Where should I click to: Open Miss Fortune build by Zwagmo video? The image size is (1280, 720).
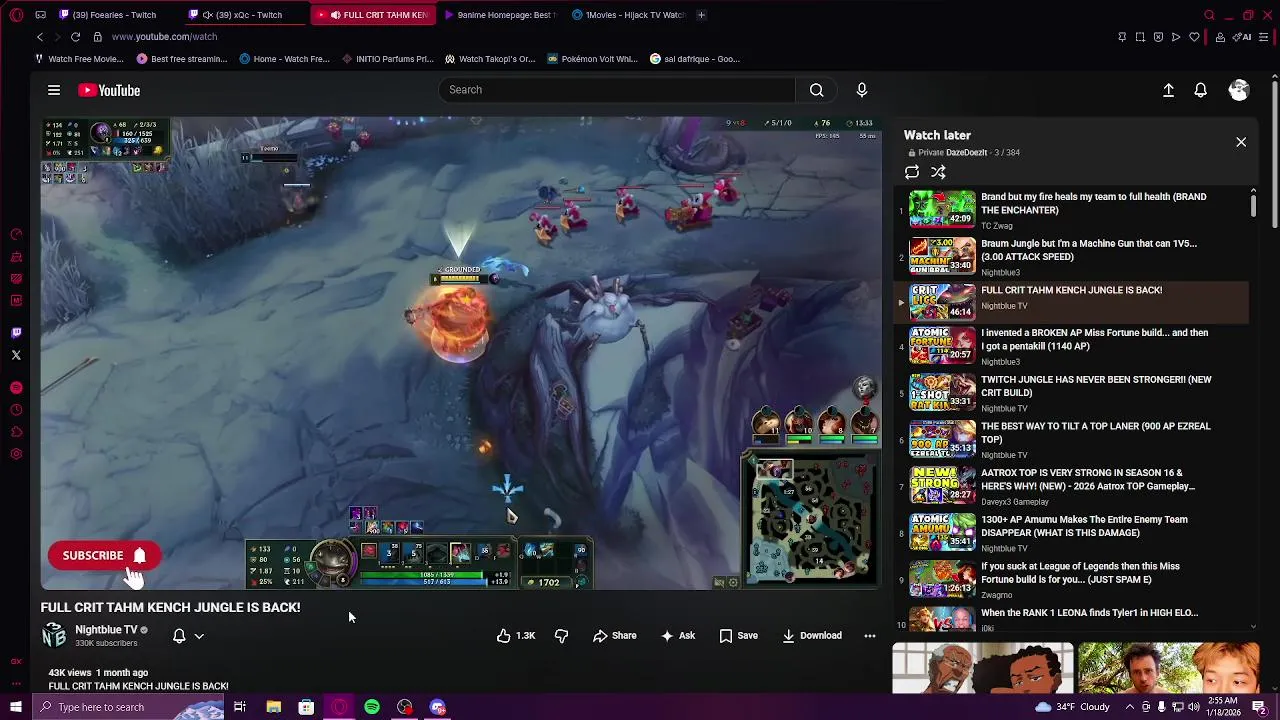[1070, 580]
